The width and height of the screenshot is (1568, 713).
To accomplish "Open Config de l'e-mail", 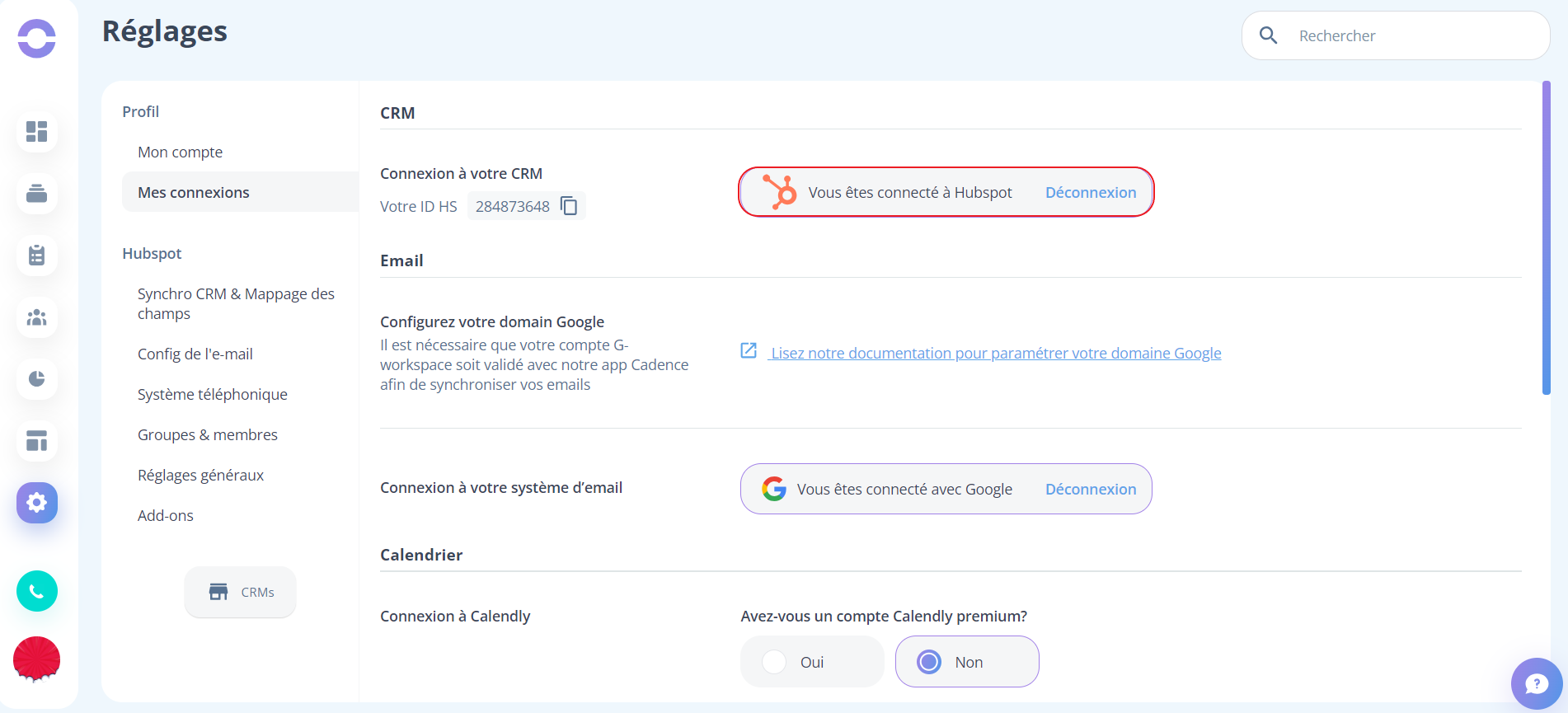I will [195, 354].
